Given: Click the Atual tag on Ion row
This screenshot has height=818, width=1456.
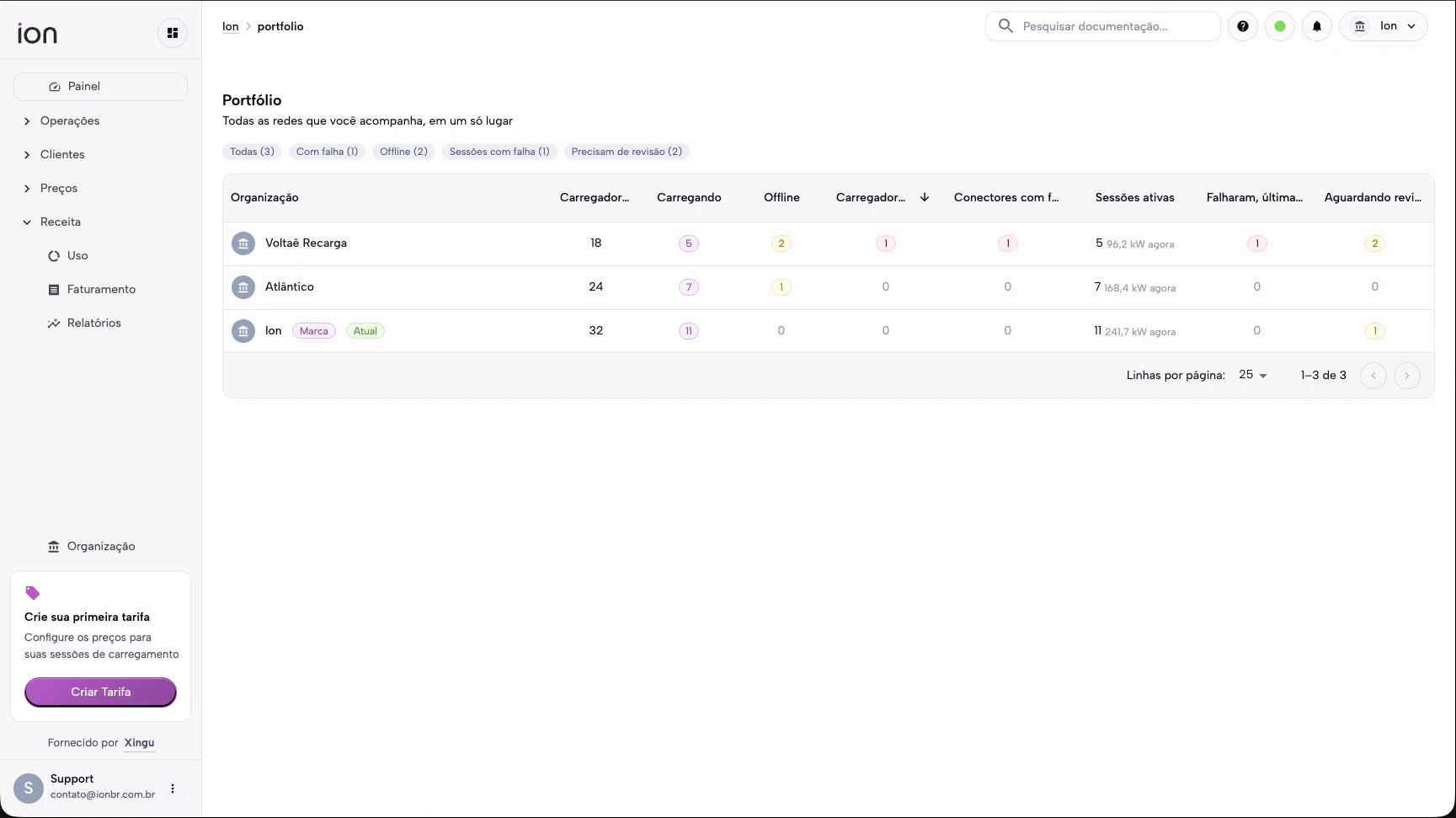Looking at the screenshot, I should point(365,331).
